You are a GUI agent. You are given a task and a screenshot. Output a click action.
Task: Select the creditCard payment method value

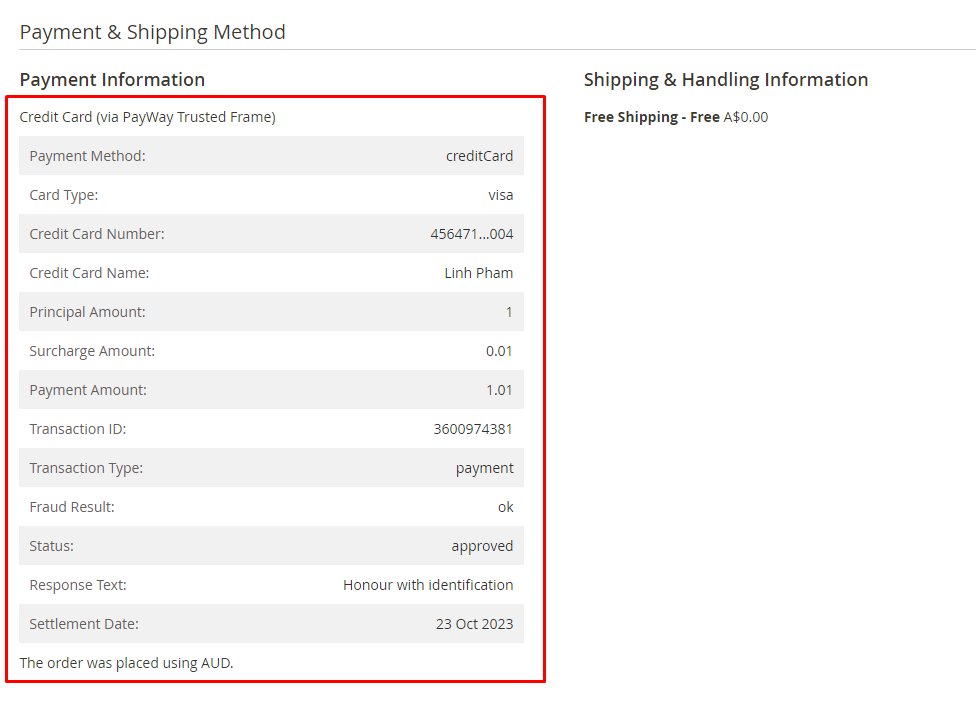pyautogui.click(x=479, y=156)
